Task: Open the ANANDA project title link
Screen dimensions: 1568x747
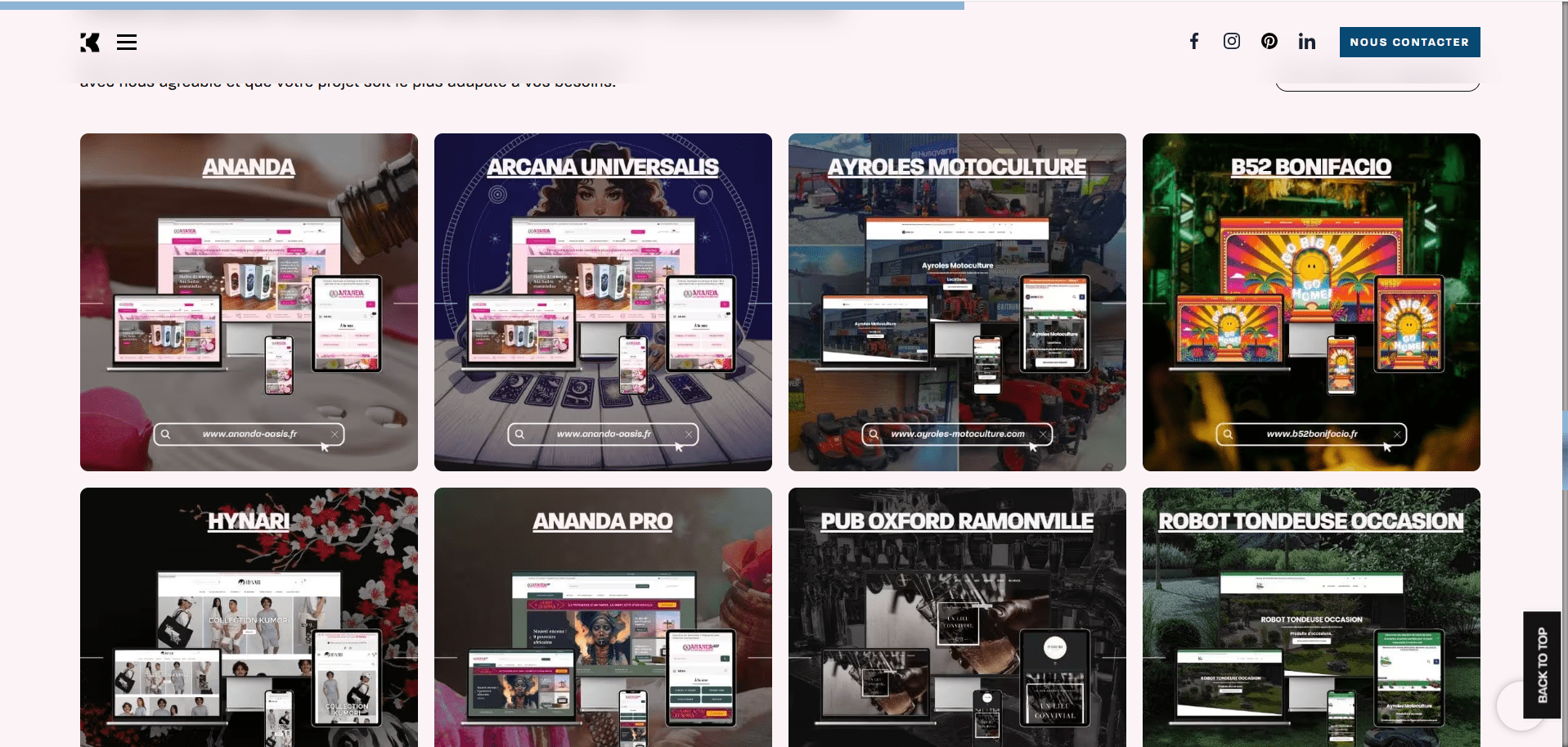Action: click(x=249, y=167)
